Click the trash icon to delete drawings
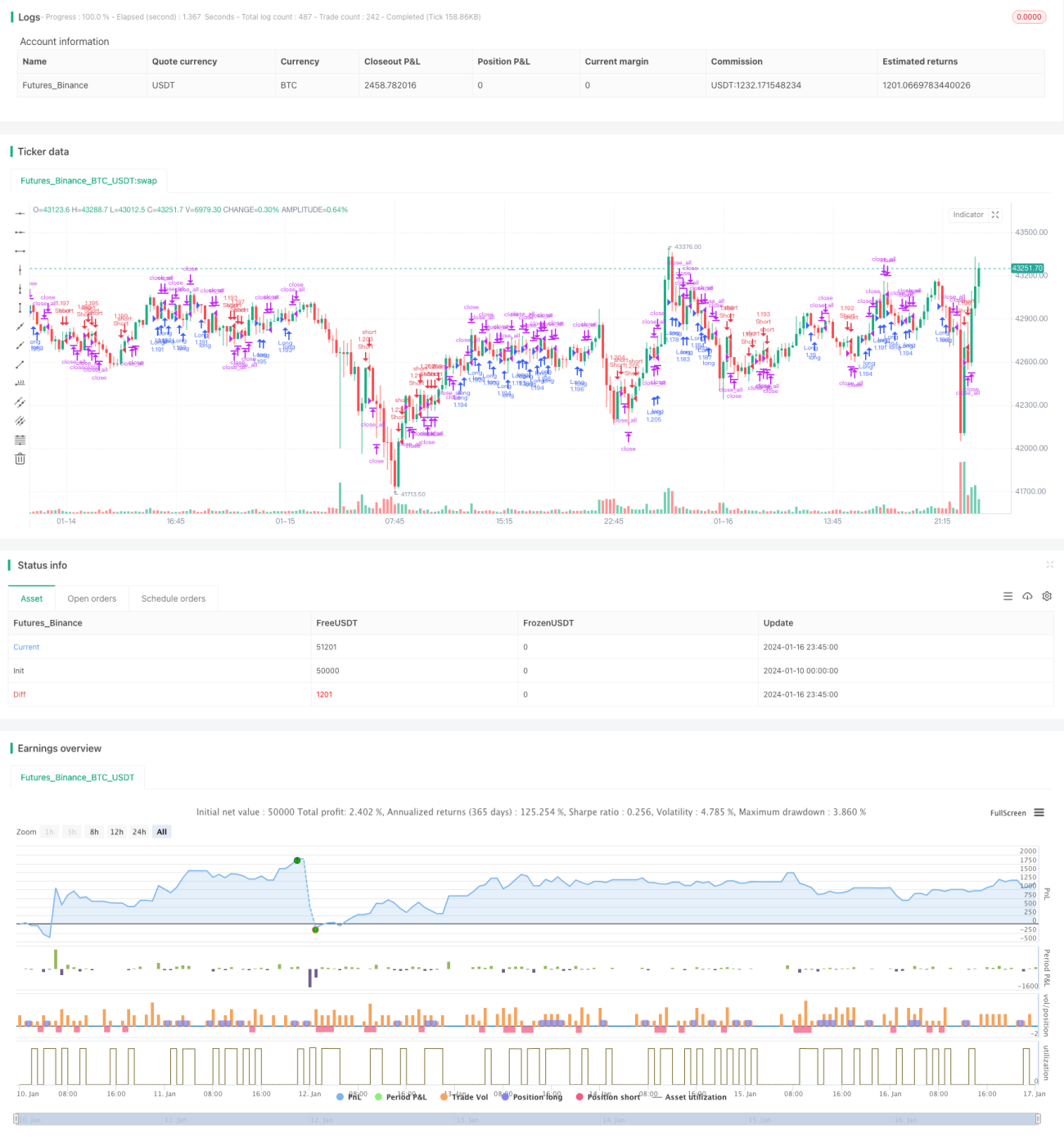 coord(20,459)
